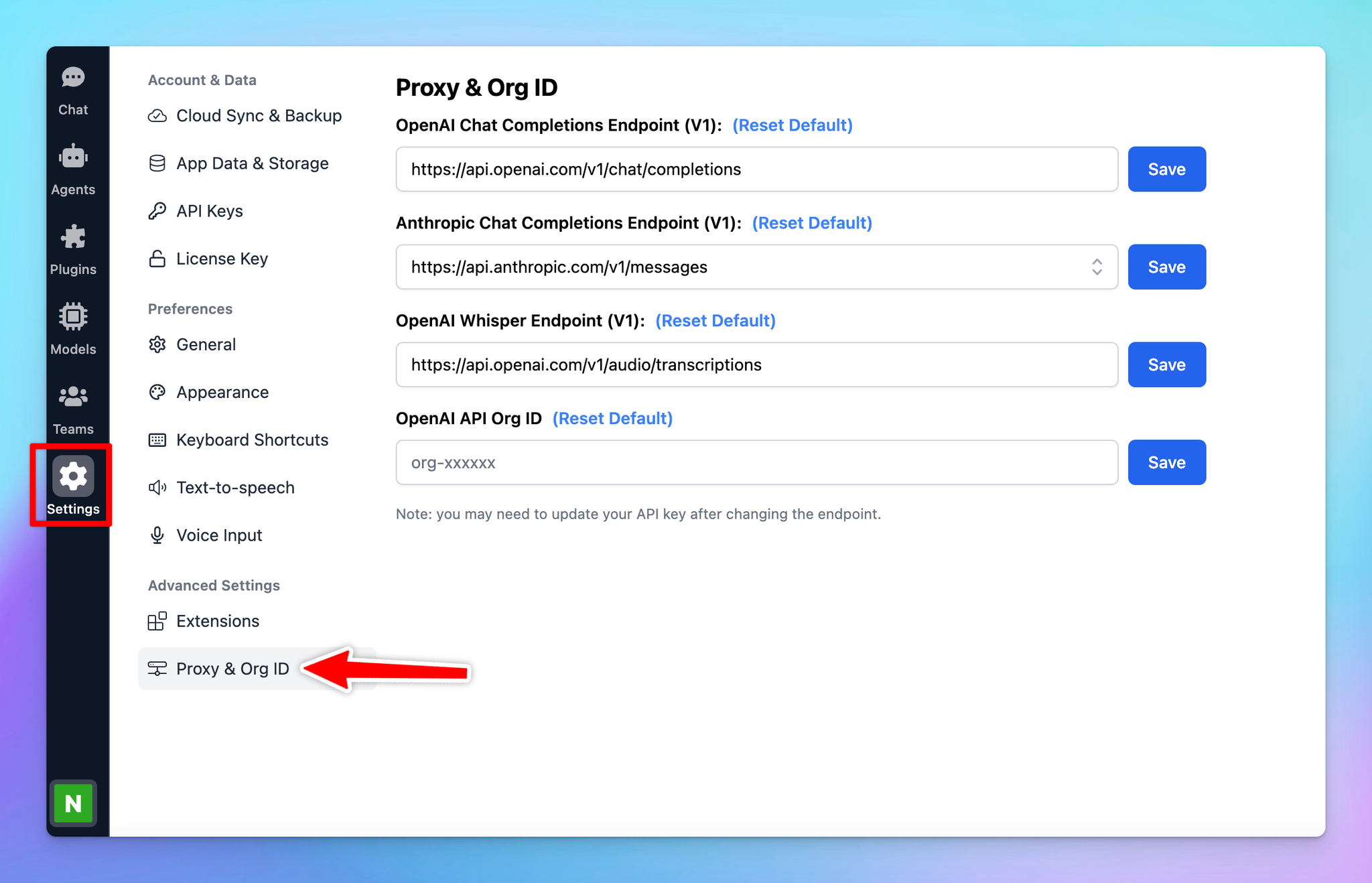Select Proxy & Org ID menu item
Screen dimensions: 1372x883
[257, 669]
